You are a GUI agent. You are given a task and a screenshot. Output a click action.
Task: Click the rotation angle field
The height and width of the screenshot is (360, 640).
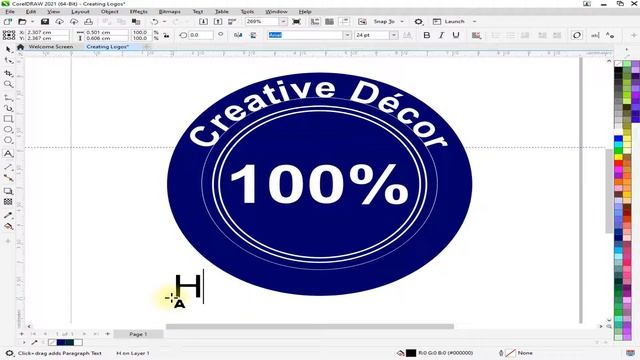[201, 36]
